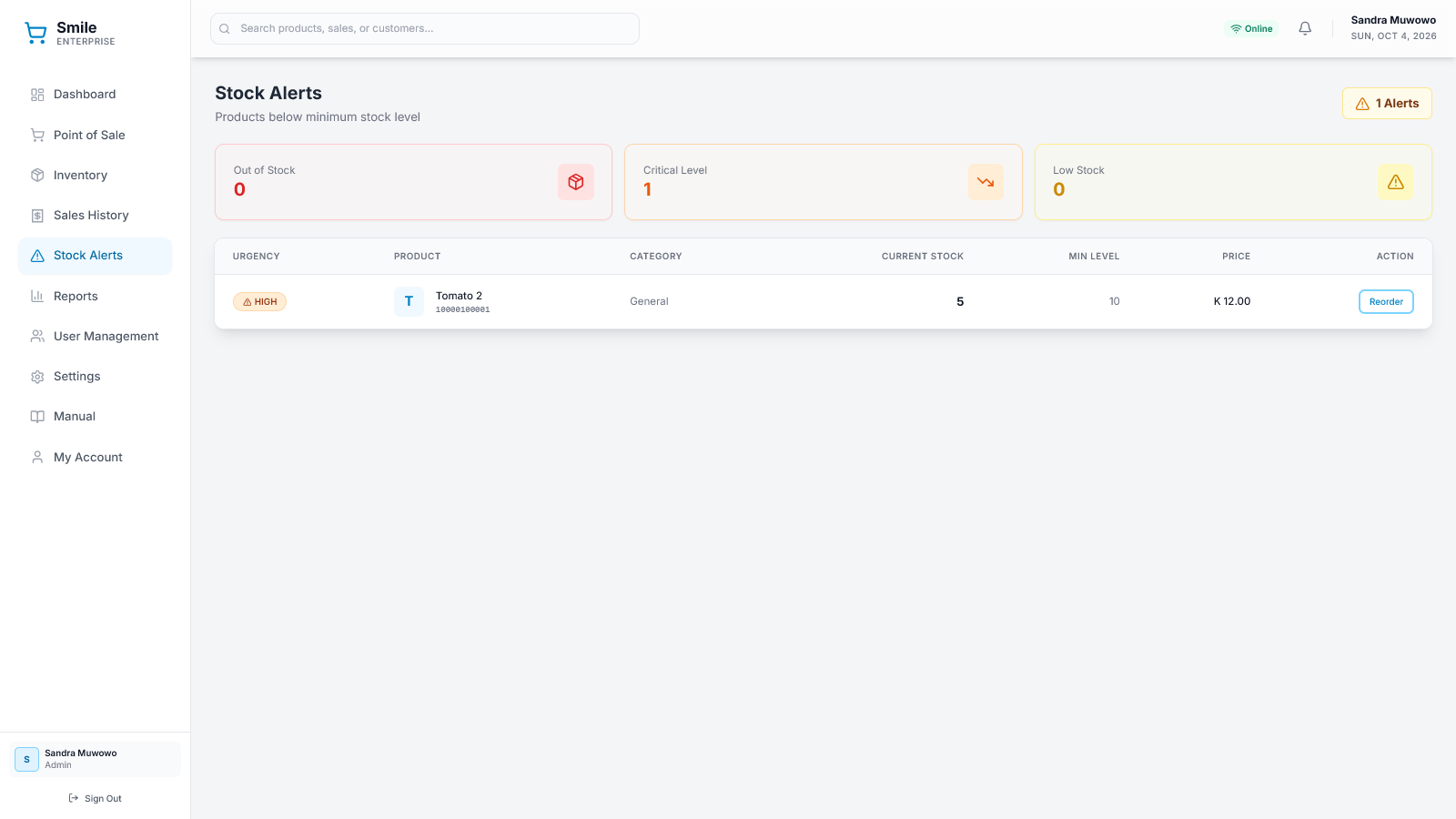Click the Point of Sale cart icon

37,135
